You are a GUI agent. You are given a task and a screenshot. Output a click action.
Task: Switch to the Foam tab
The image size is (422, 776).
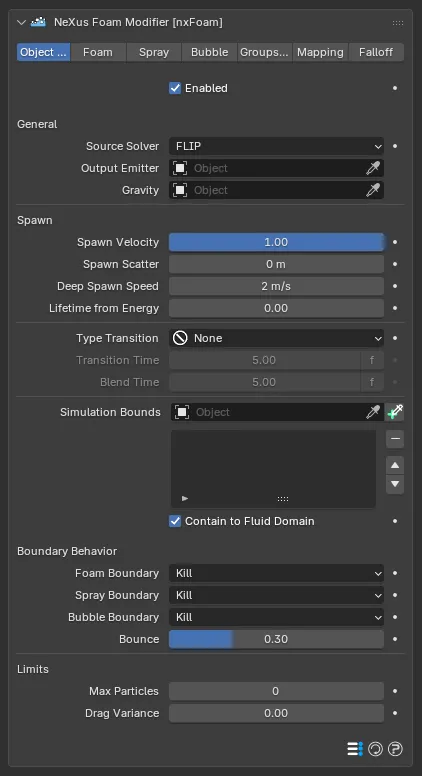[x=98, y=52]
